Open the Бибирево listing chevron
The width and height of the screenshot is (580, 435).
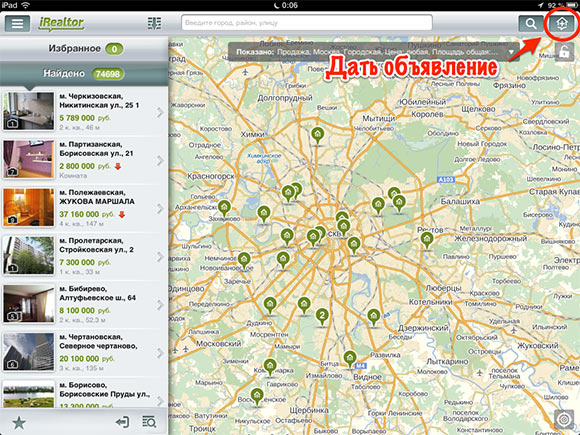point(160,305)
